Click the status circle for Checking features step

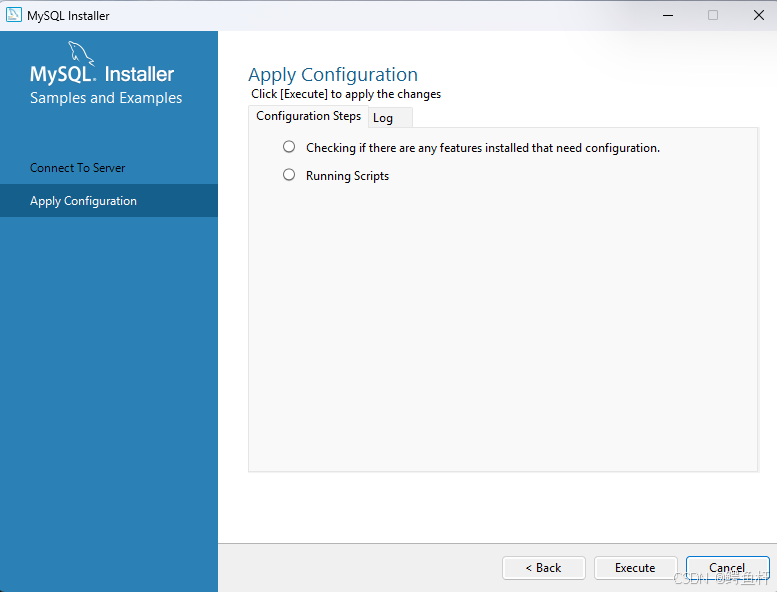click(289, 147)
